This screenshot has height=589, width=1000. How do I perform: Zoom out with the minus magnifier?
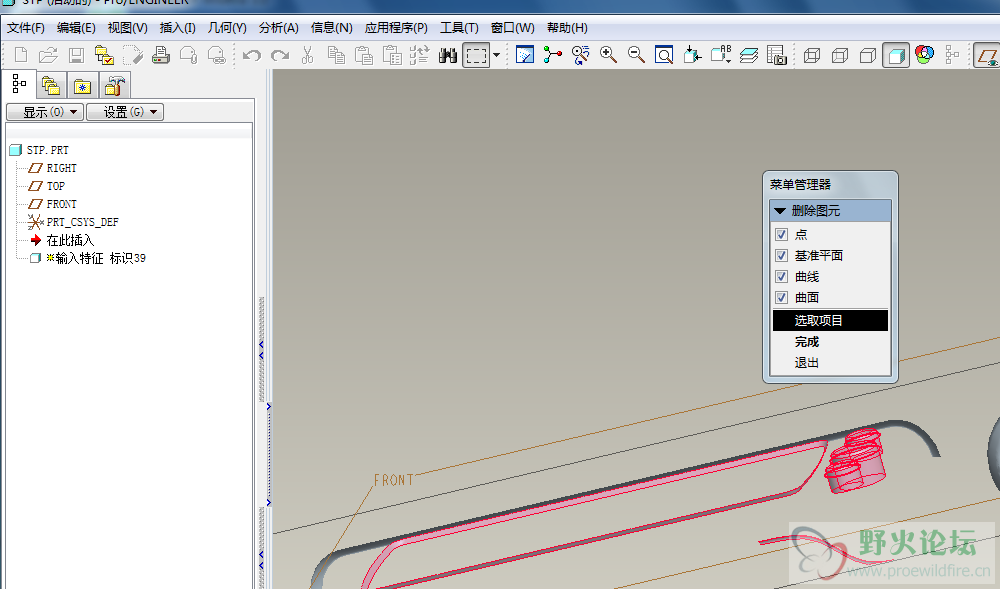pos(636,55)
